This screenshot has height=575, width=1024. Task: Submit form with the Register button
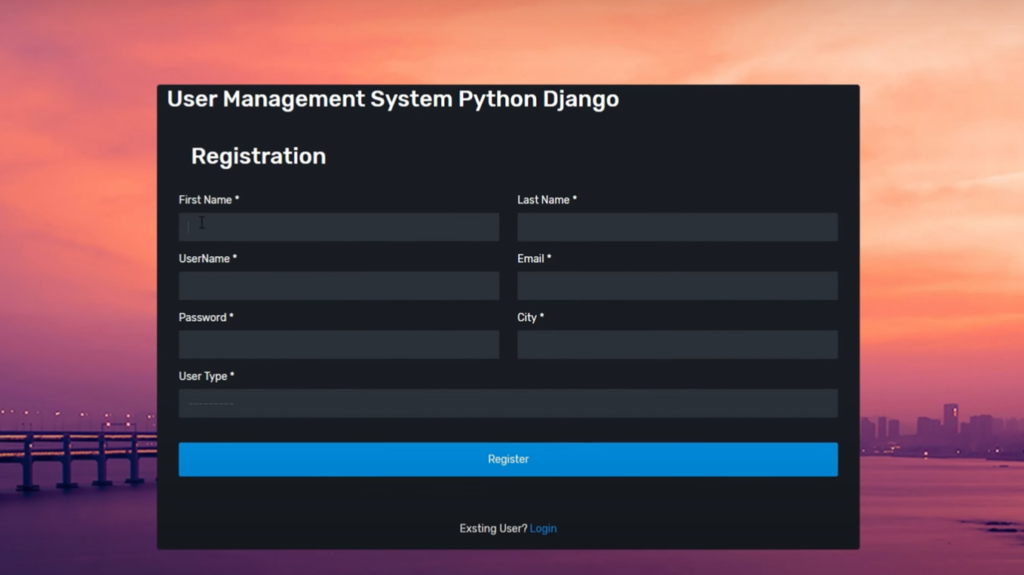coord(508,459)
